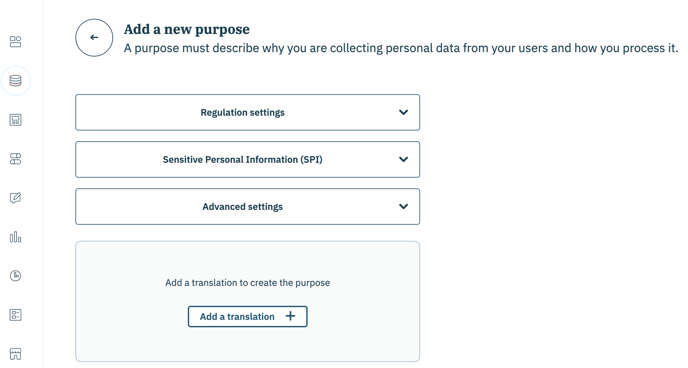Go back using the circled arrow button
Screen dimensions: 688x368
pyautogui.click(x=94, y=38)
